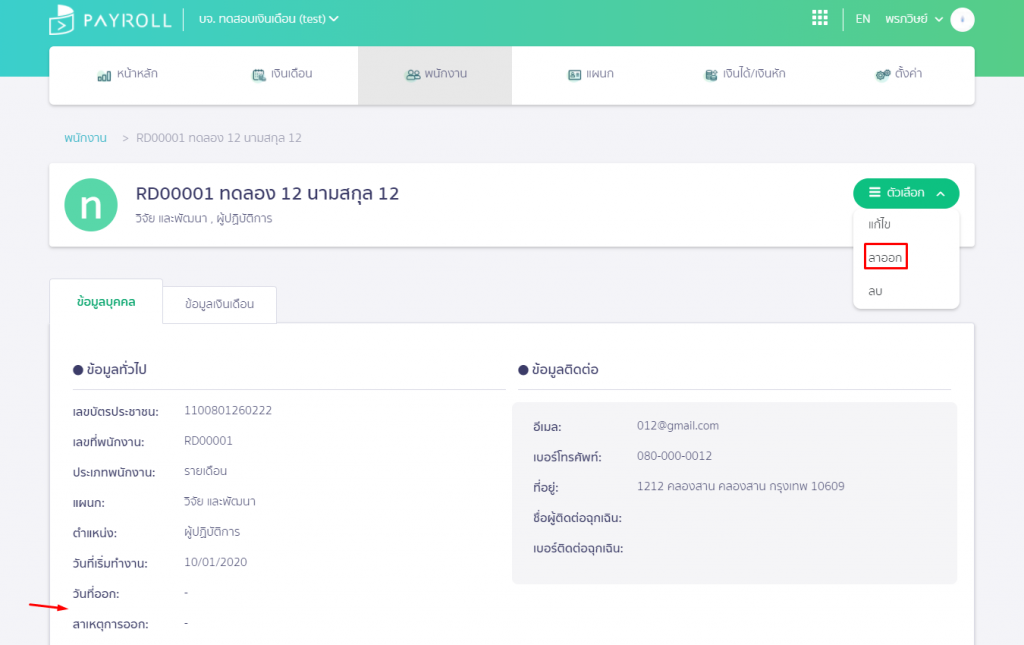Go to พนักงาน via the breadcrumb link

85,138
